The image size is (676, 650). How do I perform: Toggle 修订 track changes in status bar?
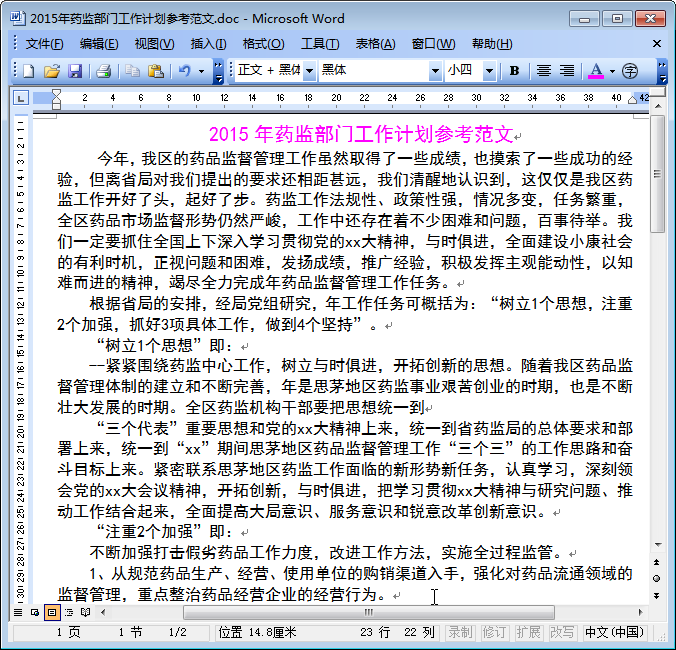click(x=494, y=633)
